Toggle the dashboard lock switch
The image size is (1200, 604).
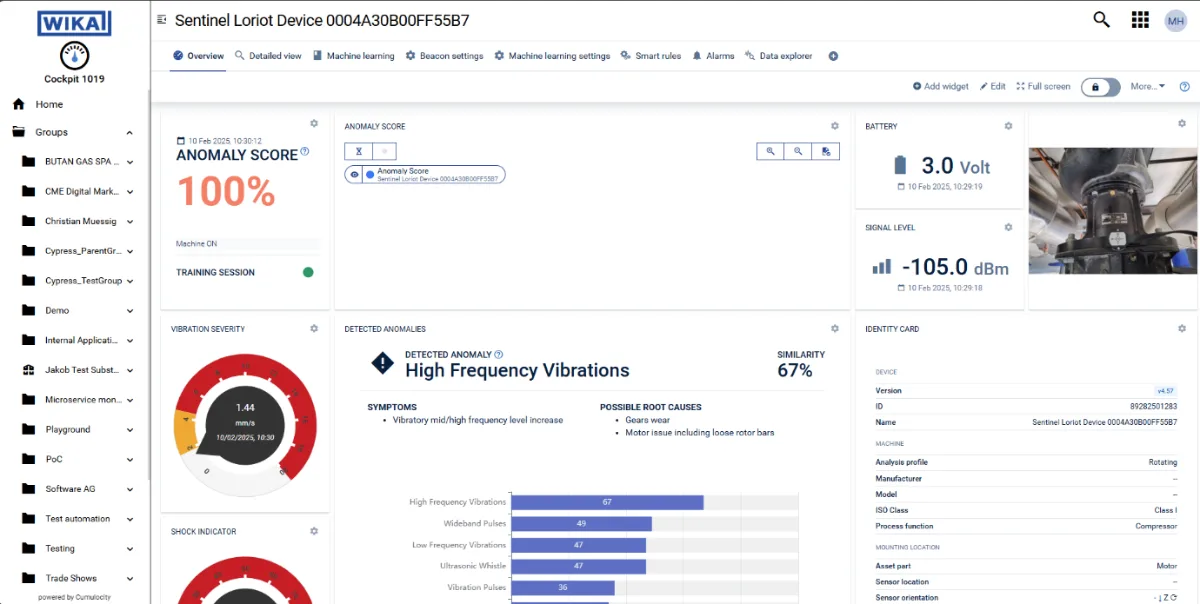point(1100,87)
